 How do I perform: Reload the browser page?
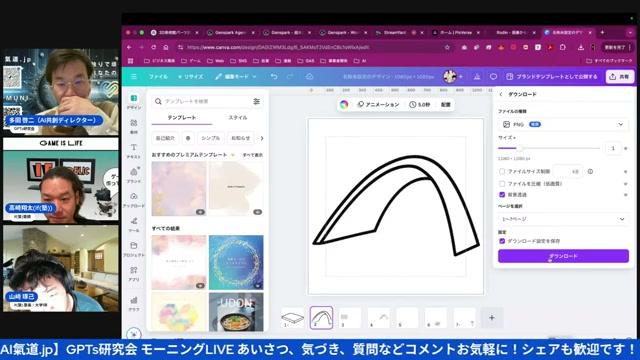point(153,47)
